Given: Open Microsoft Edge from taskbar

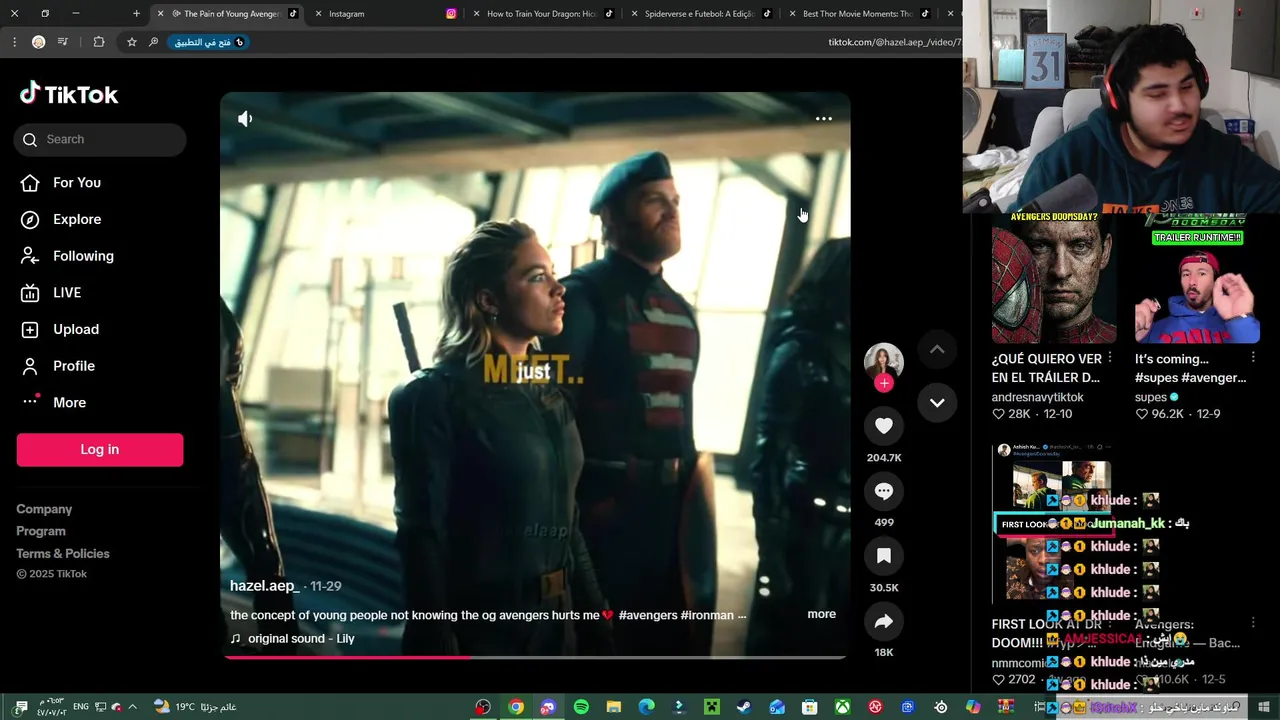Looking at the screenshot, I should (x=647, y=707).
